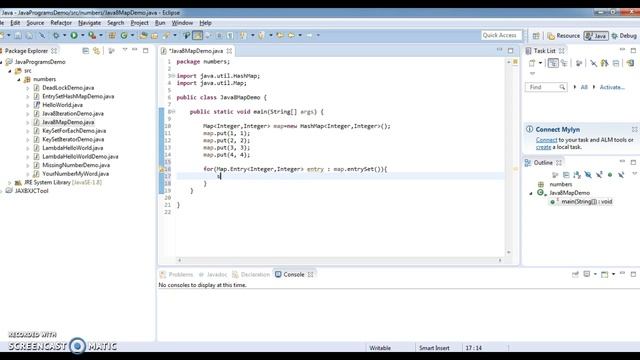Click the editor horizontal scrollbar
640x360 pixels.
tap(340, 260)
